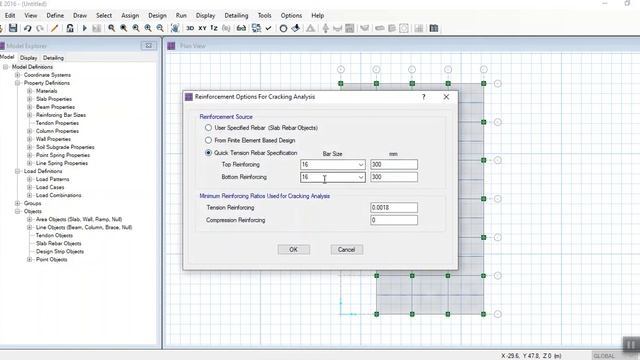The height and width of the screenshot is (360, 640).
Task: Expand the Load Patterns node
Action: [29, 179]
